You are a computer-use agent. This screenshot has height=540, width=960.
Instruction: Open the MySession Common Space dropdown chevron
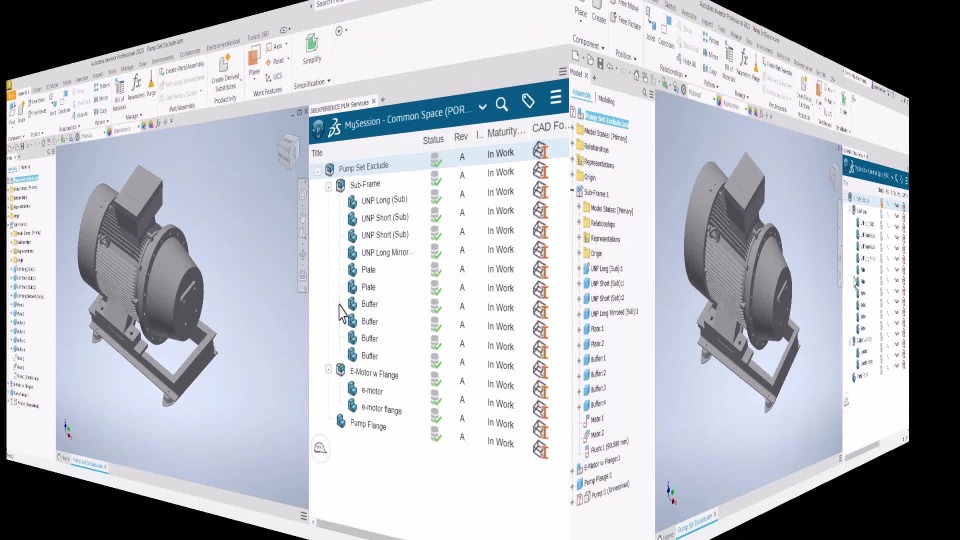click(482, 107)
